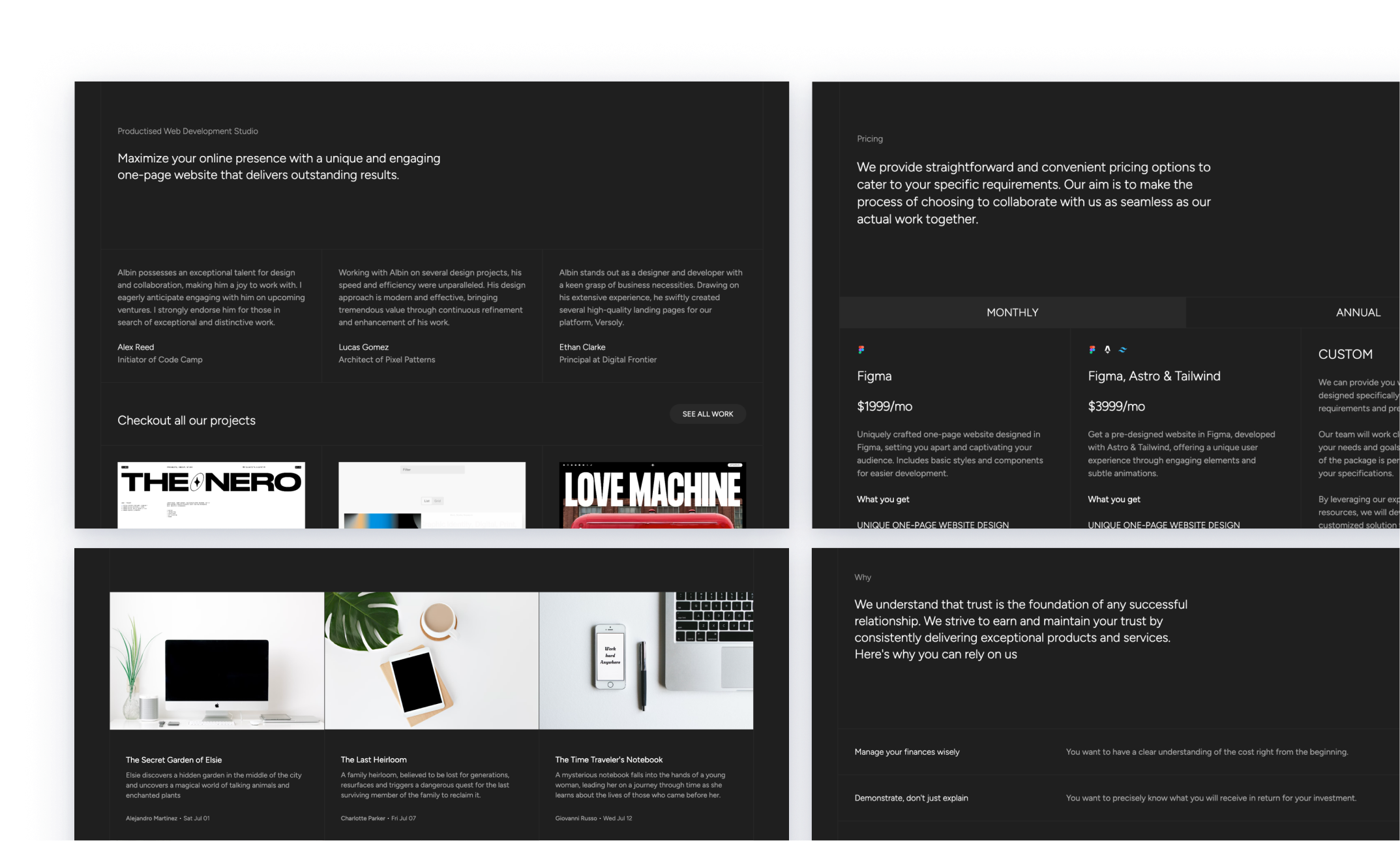This screenshot has height=841, width=1400.
Task: Click the Figma logo in the $3999 plan
Action: [x=1092, y=350]
